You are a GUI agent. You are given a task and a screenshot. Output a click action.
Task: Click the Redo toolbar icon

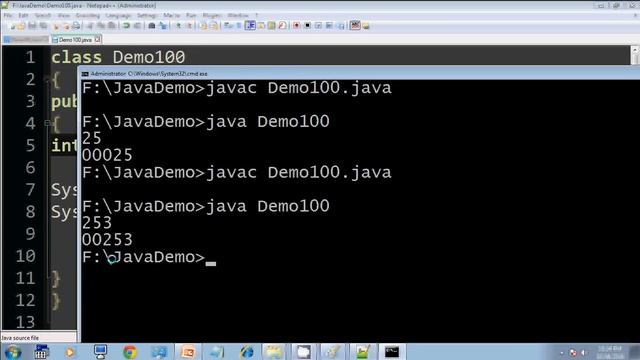pos(138,26)
